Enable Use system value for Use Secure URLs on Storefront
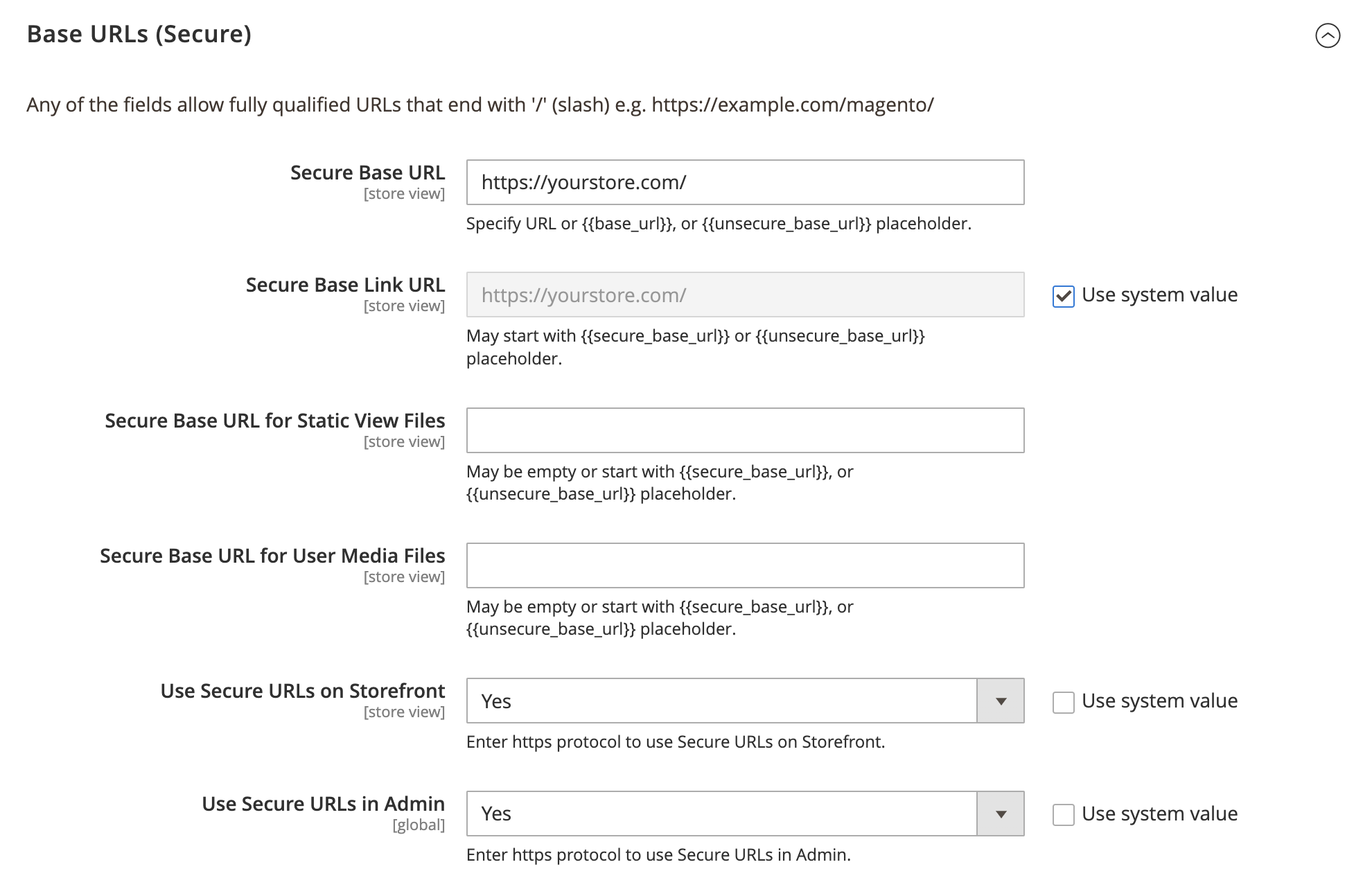1372x887 pixels. [x=1062, y=701]
